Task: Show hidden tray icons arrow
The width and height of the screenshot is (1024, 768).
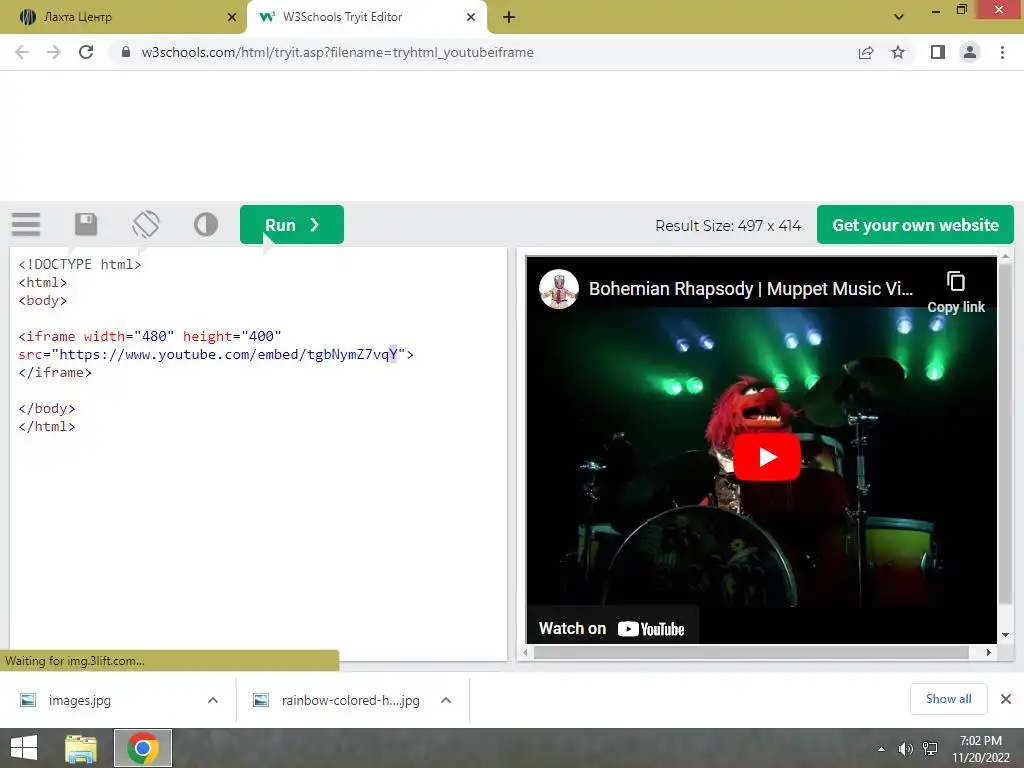Action: pos(882,748)
